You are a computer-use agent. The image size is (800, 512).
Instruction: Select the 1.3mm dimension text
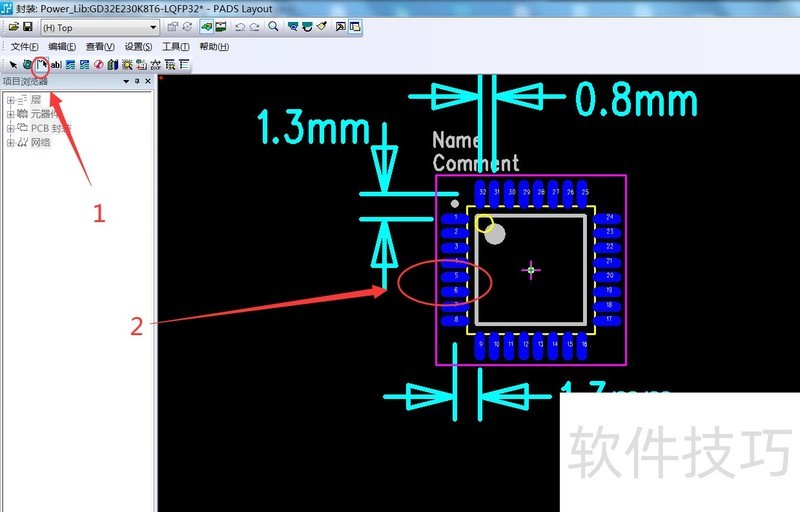pyautogui.click(x=313, y=127)
